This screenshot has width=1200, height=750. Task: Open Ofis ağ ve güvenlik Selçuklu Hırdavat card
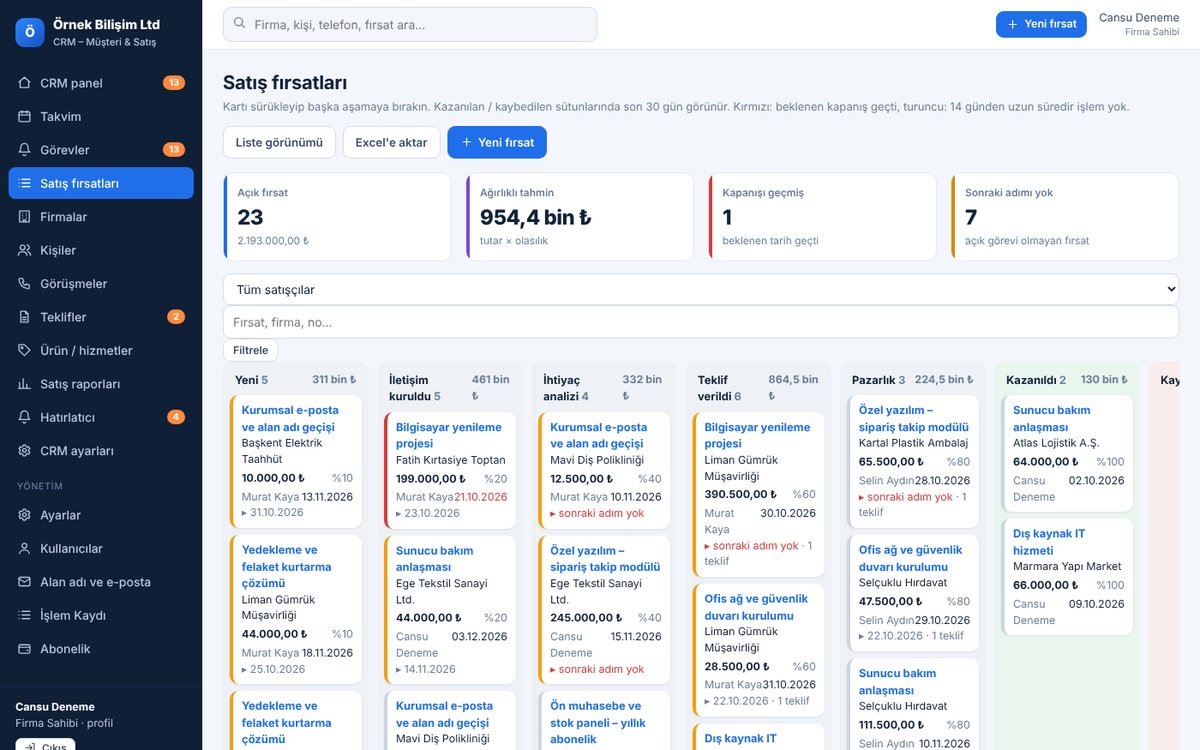tap(914, 592)
